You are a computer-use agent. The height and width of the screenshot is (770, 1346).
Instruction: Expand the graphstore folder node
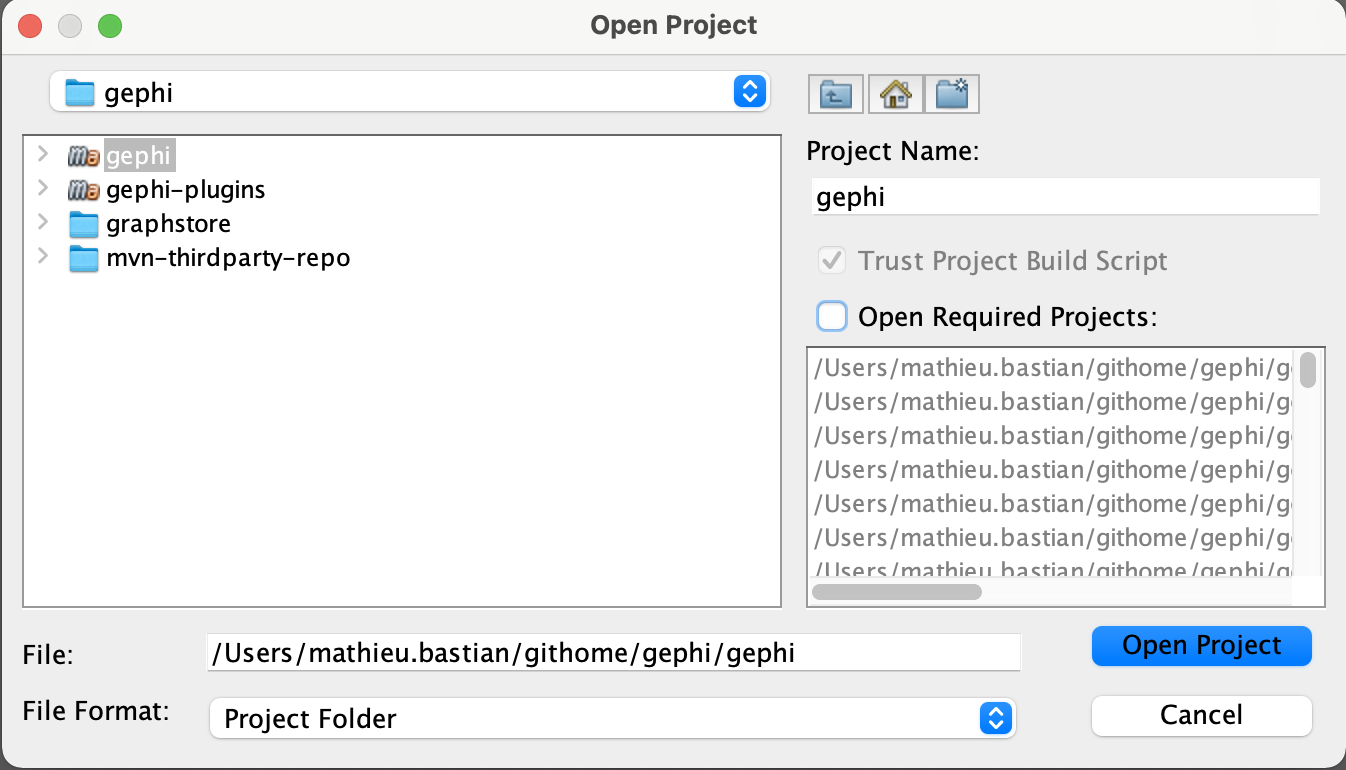pyautogui.click(x=42, y=223)
